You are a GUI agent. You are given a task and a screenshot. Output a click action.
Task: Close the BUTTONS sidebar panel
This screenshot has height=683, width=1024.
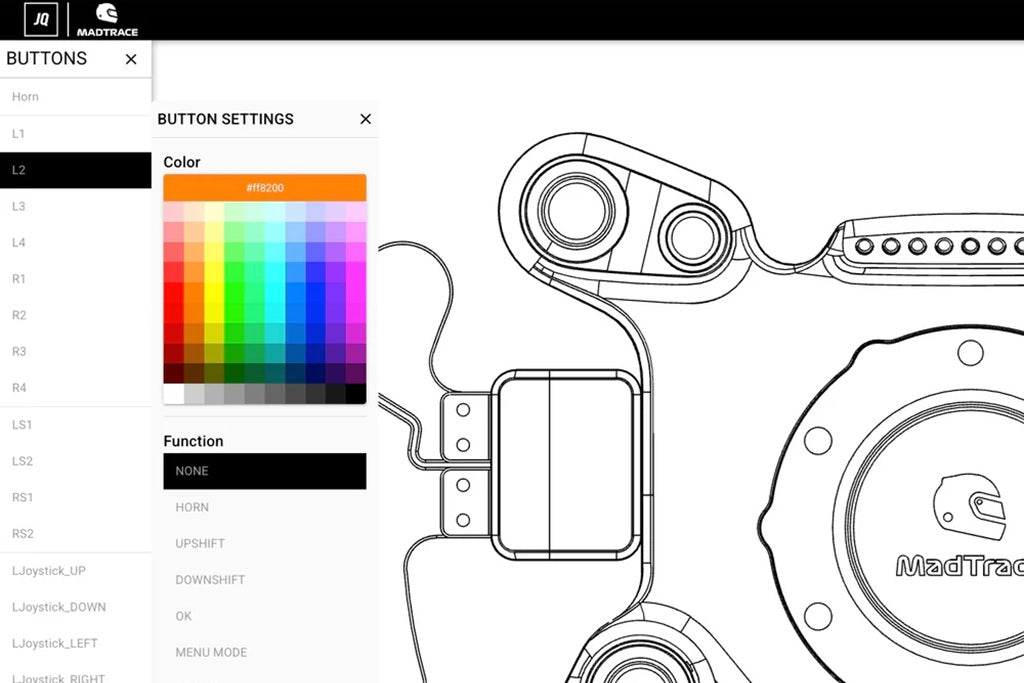click(x=130, y=59)
